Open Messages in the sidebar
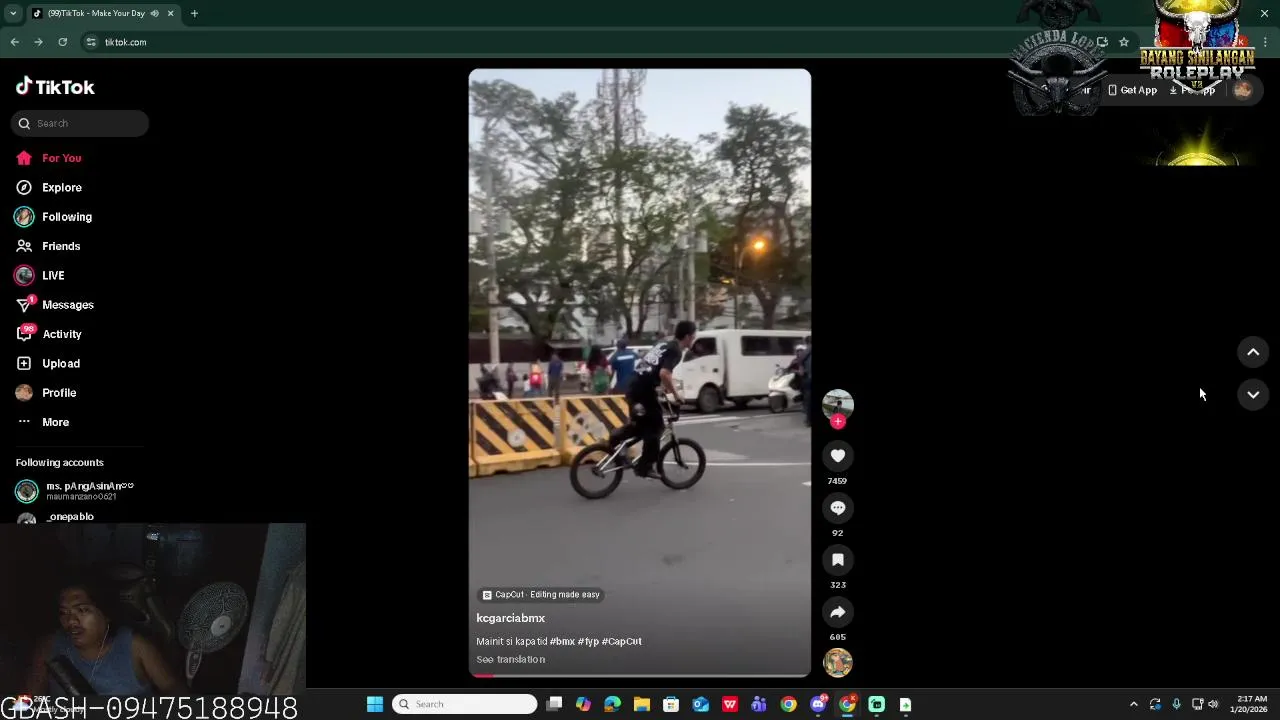Viewport: 1280px width, 720px height. 67,304
